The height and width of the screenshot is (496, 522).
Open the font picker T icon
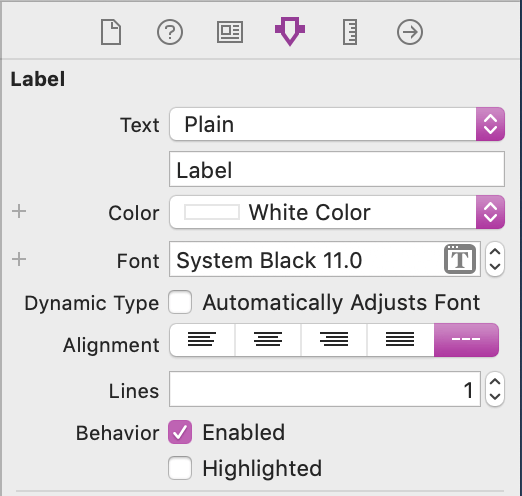(x=460, y=259)
